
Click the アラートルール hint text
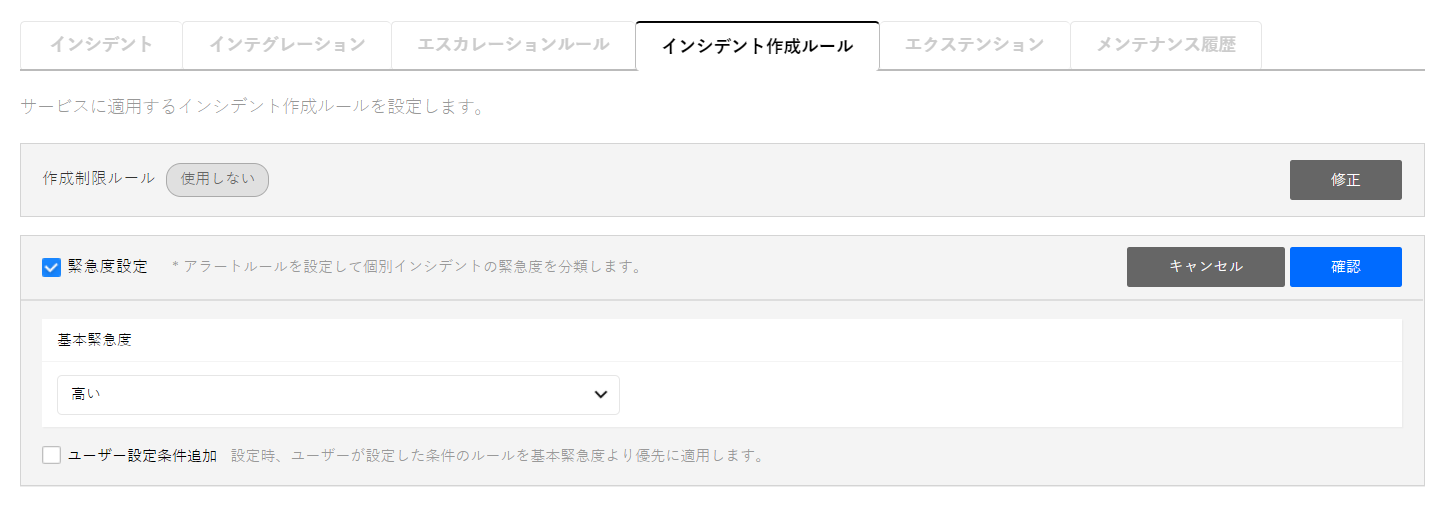pyautogui.click(x=406, y=267)
